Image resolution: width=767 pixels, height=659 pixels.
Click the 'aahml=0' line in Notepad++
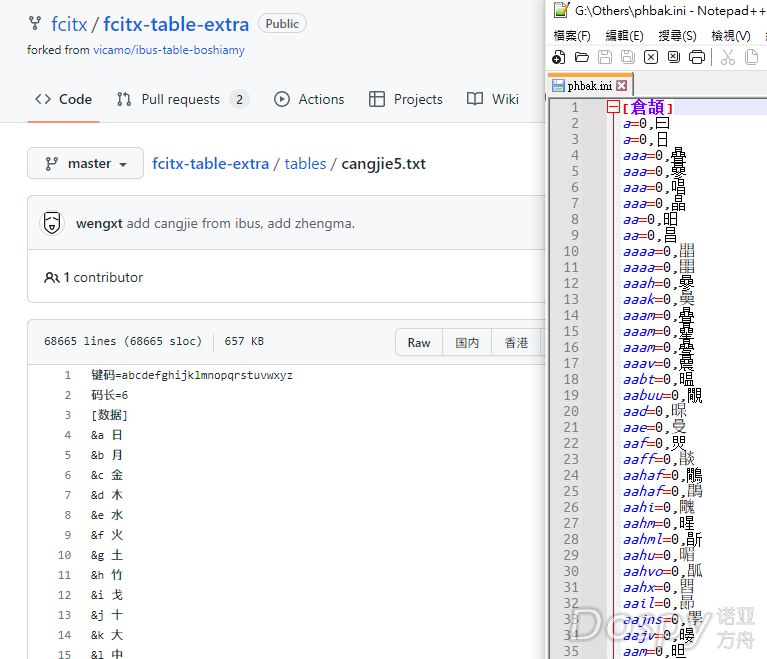point(663,539)
